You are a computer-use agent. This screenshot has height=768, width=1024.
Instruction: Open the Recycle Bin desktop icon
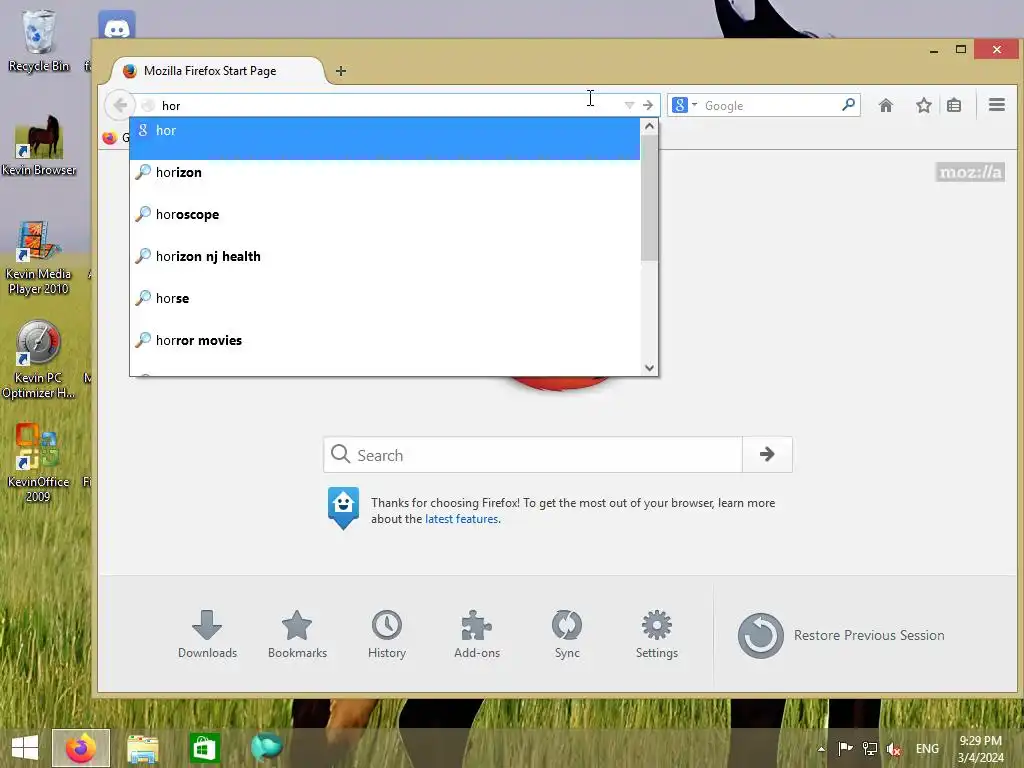39,40
